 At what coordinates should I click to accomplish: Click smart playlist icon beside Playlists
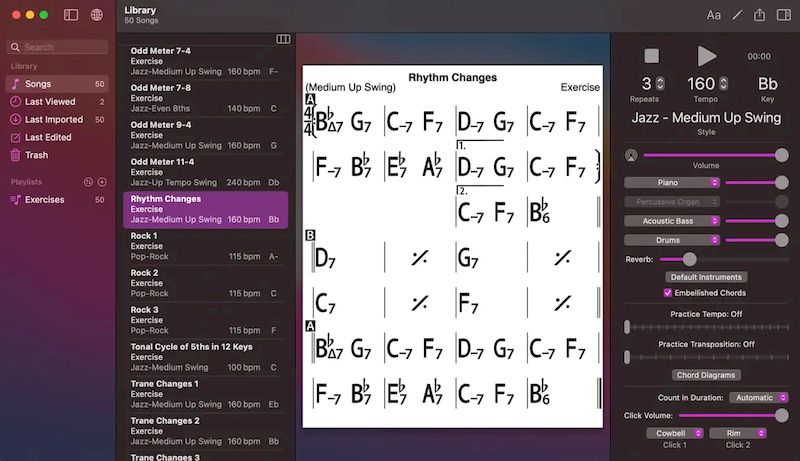pos(88,182)
